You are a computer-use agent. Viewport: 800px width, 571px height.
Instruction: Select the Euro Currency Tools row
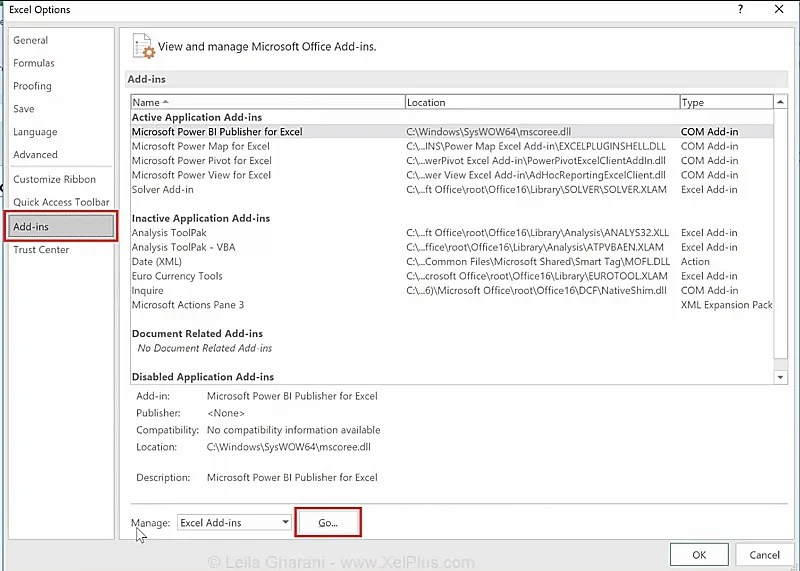[452, 276]
